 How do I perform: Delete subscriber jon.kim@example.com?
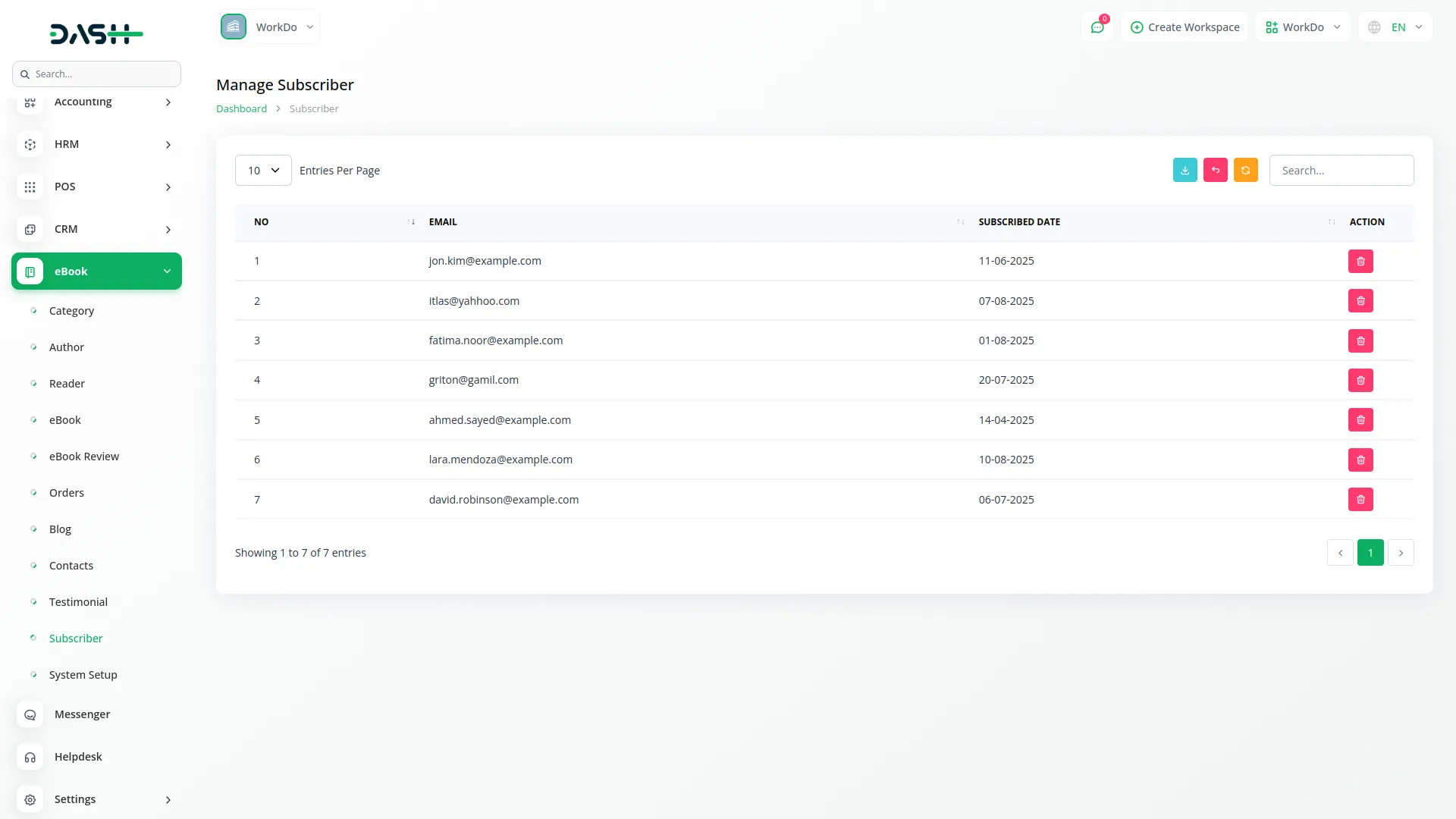coord(1360,262)
